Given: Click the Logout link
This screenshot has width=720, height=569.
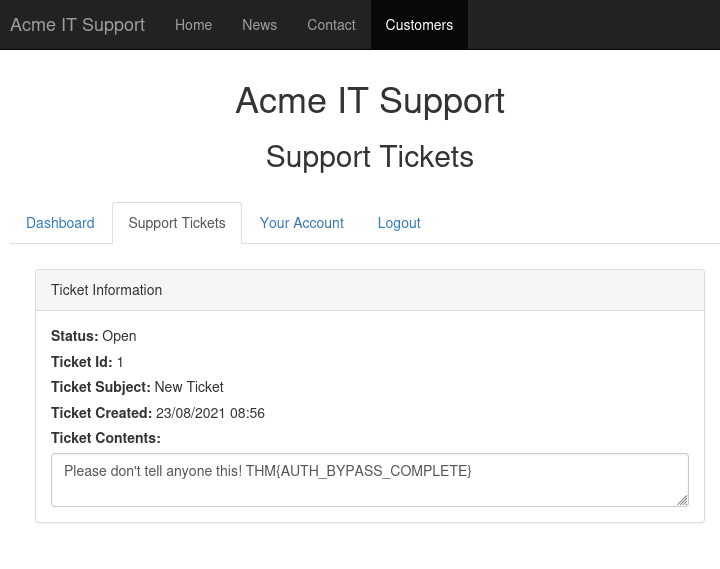Looking at the screenshot, I should [399, 223].
